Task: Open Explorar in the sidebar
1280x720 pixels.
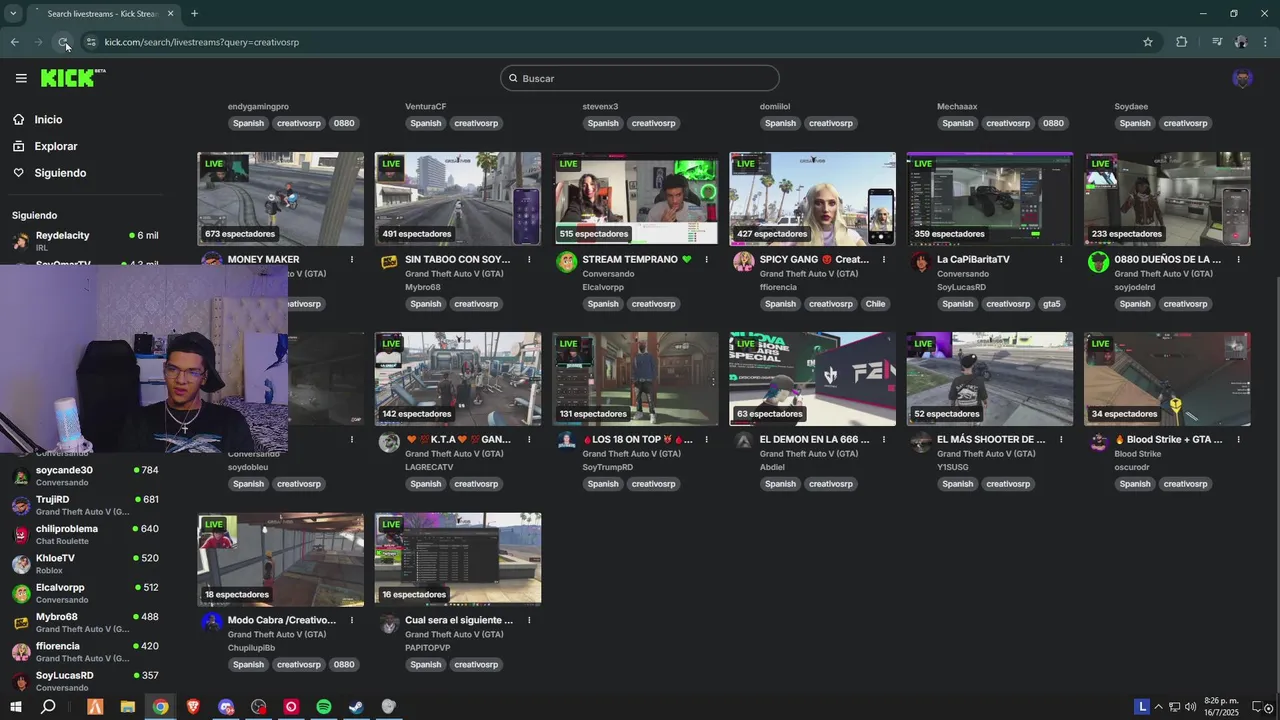Action: pyautogui.click(x=55, y=146)
